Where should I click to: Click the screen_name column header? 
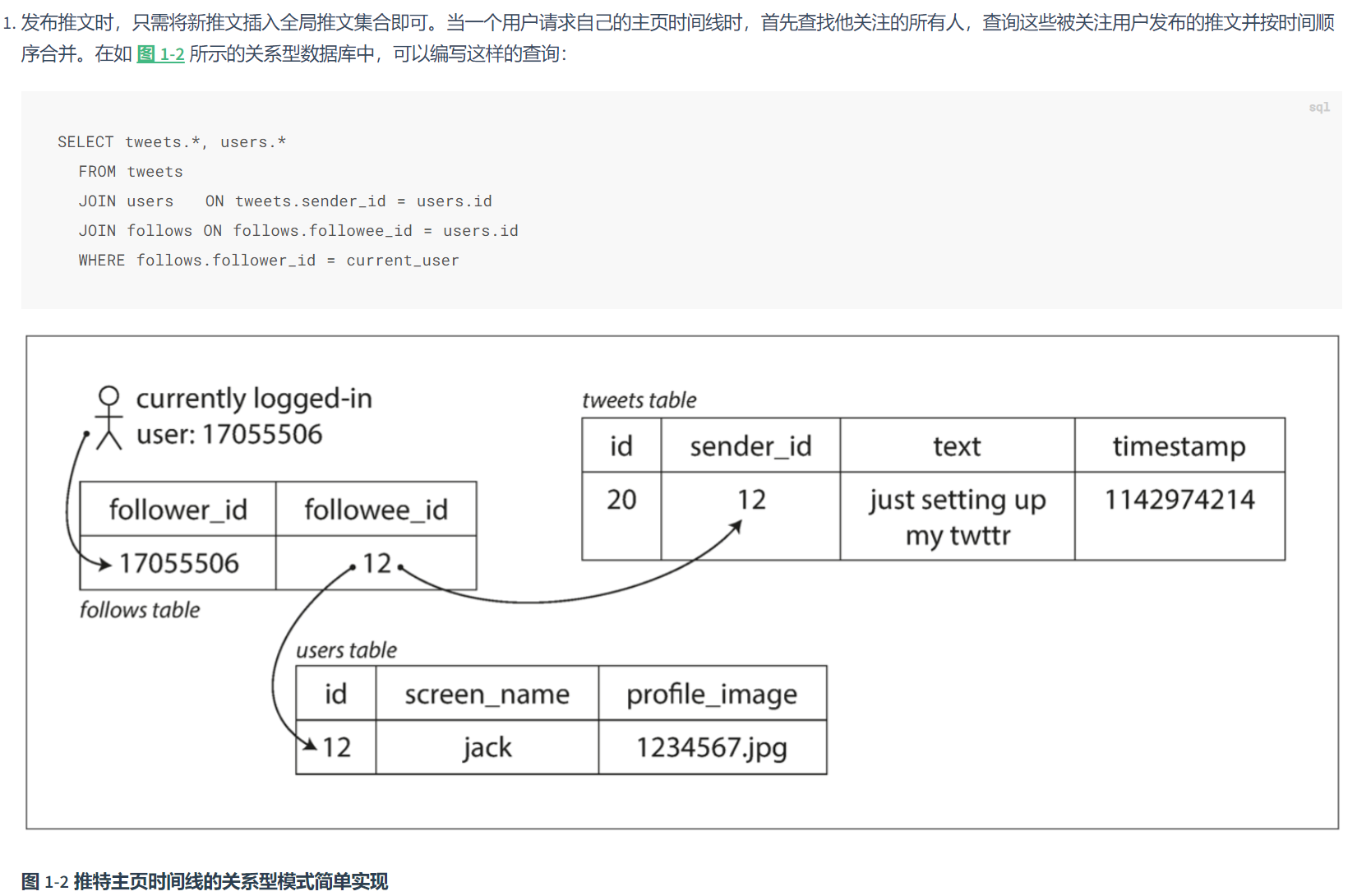(487, 695)
